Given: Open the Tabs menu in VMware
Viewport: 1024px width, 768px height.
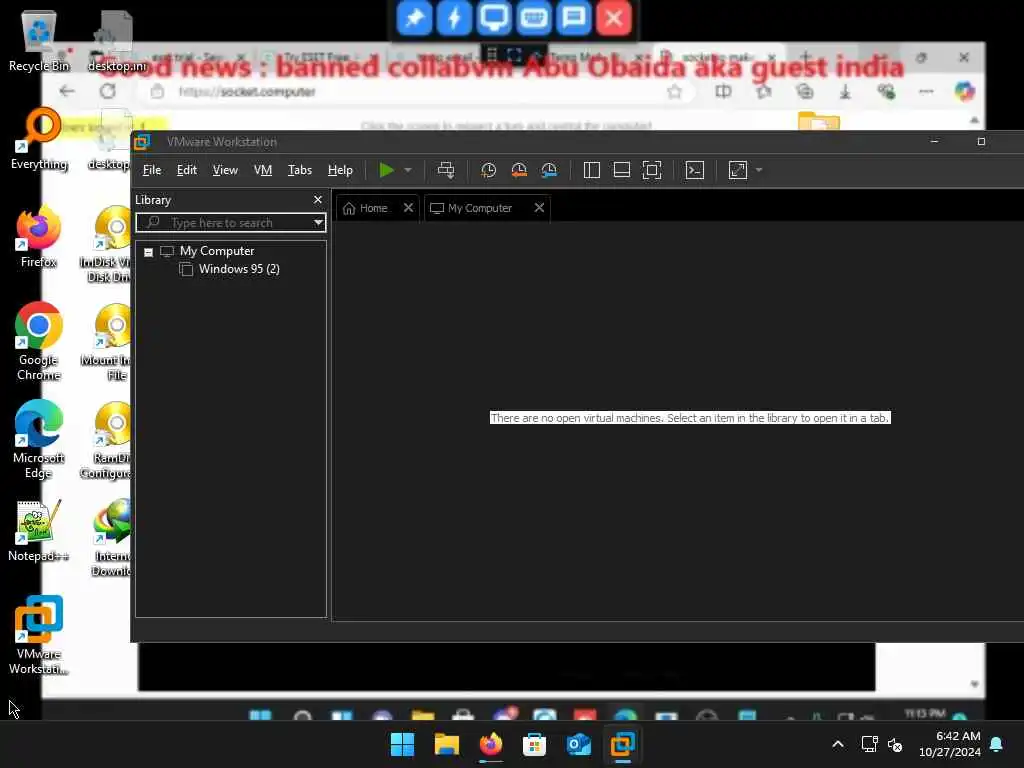Looking at the screenshot, I should click(x=300, y=170).
